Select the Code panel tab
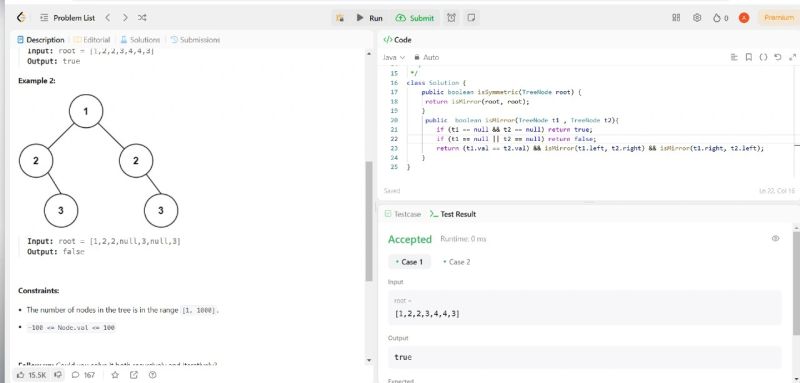Viewport: 800px width, 383px height. (397, 40)
